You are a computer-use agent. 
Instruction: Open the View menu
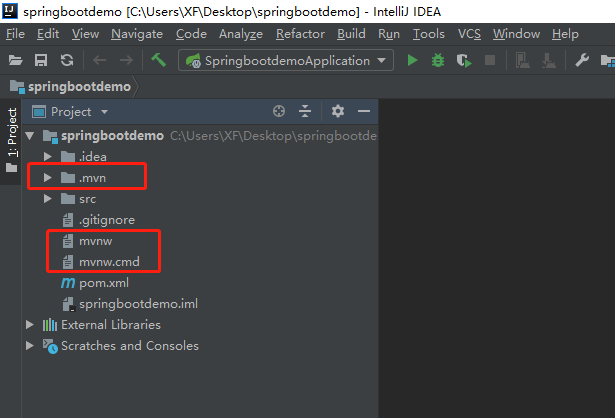click(x=85, y=34)
